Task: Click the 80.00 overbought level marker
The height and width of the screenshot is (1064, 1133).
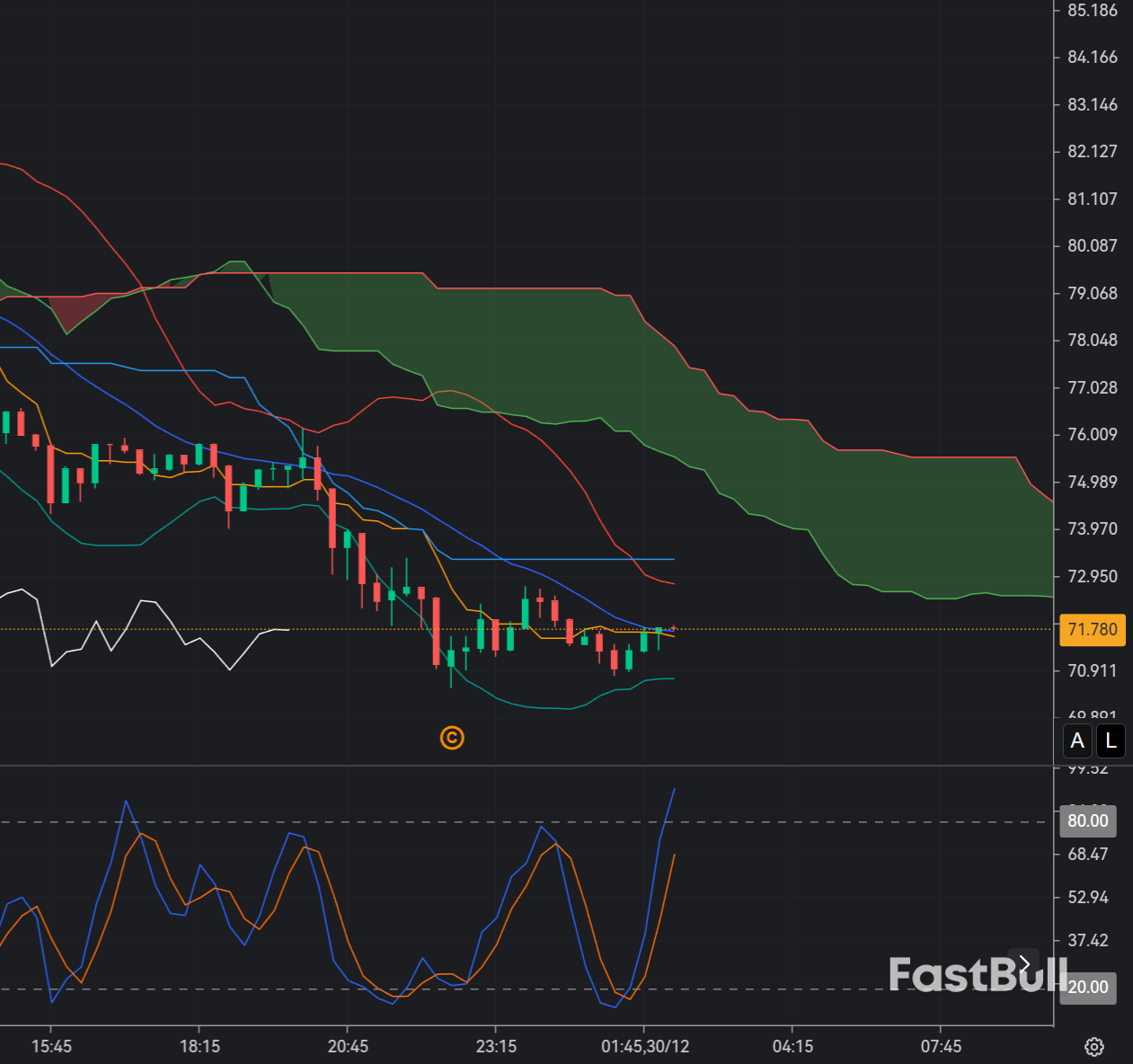Action: [1087, 820]
